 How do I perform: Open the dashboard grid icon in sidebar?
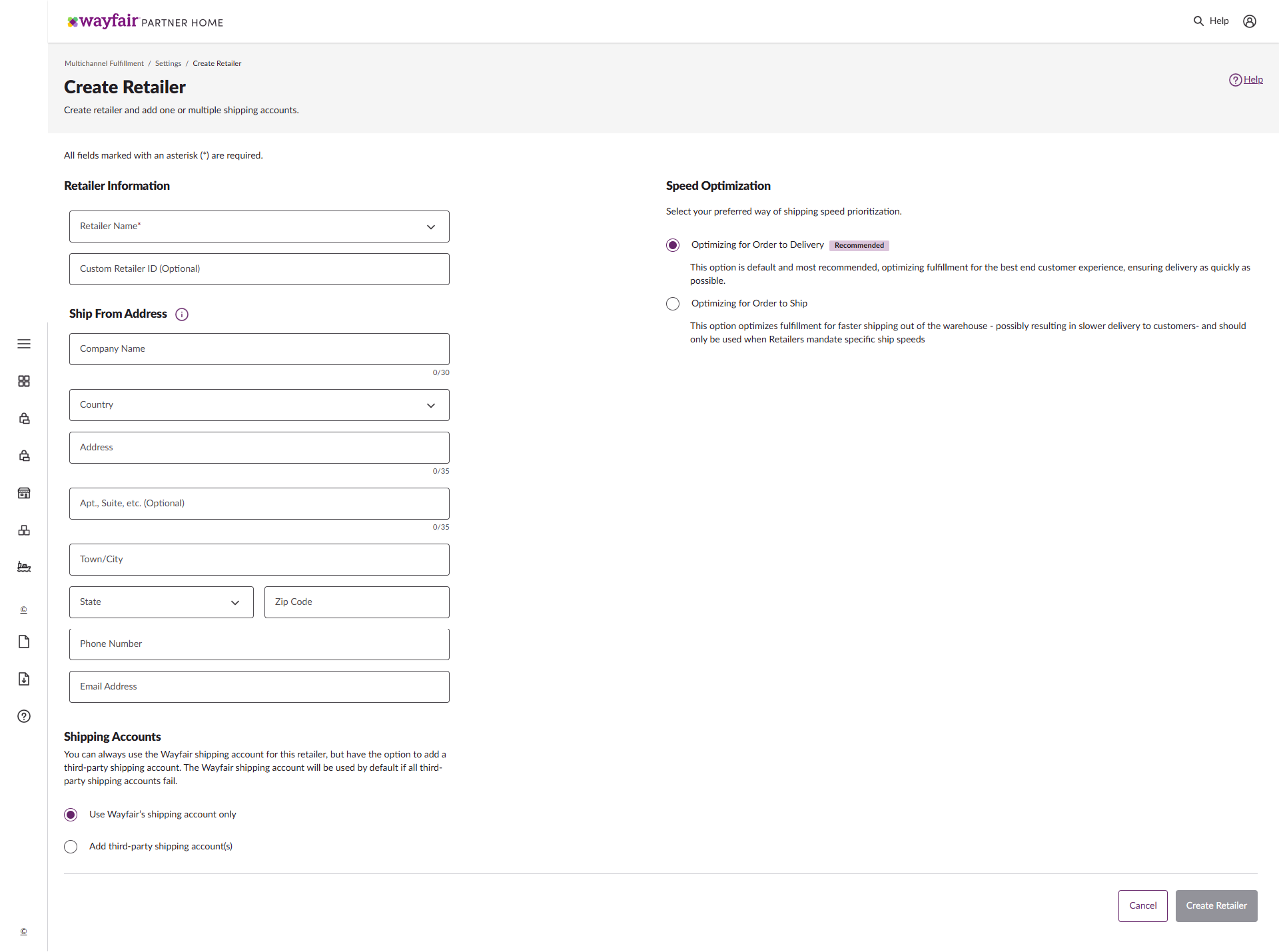[x=24, y=381]
